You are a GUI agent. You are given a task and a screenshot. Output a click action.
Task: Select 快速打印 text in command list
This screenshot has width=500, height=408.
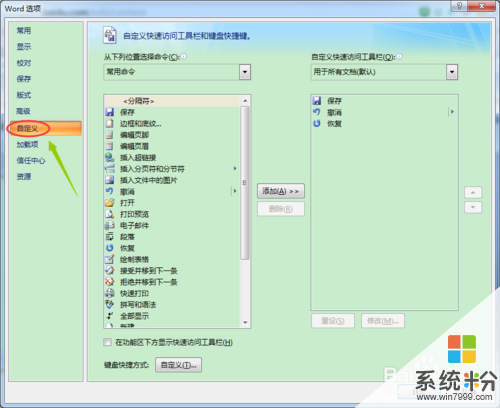click(x=134, y=293)
